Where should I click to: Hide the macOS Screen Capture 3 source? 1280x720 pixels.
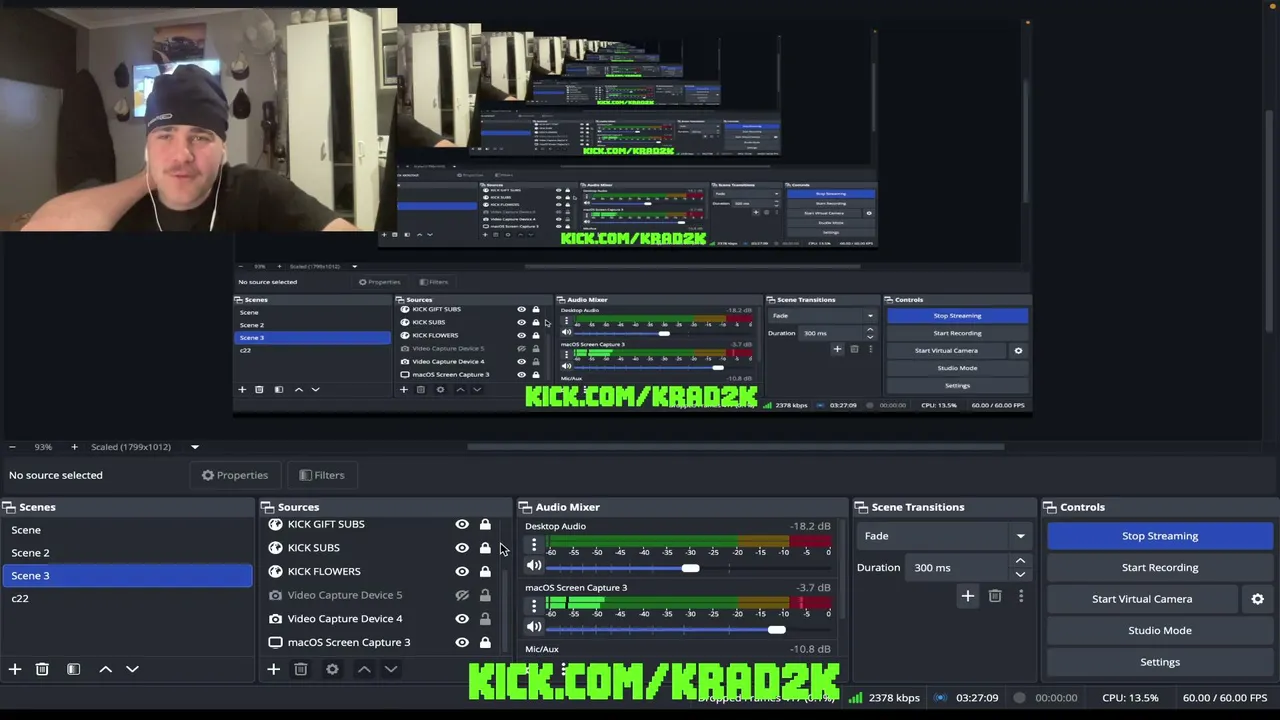[x=462, y=642]
